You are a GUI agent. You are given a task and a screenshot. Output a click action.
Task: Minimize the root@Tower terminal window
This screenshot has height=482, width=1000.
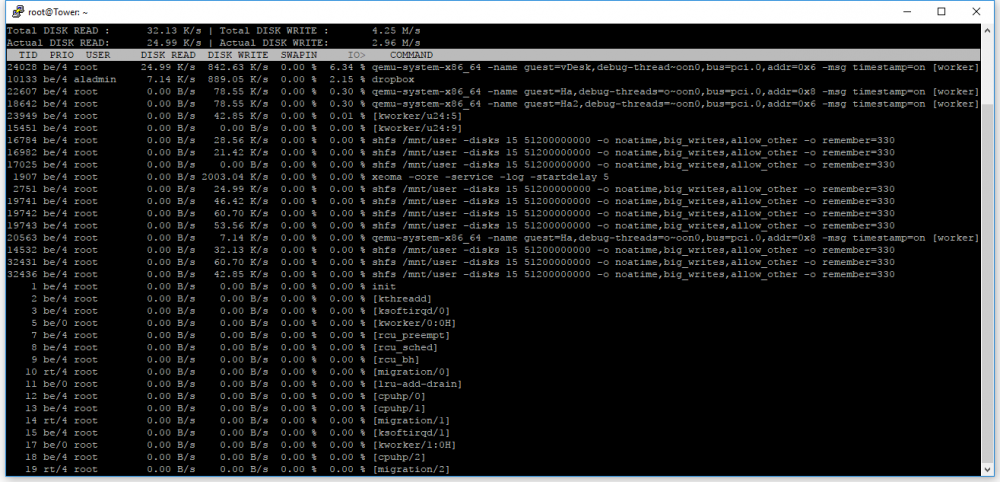pos(907,11)
